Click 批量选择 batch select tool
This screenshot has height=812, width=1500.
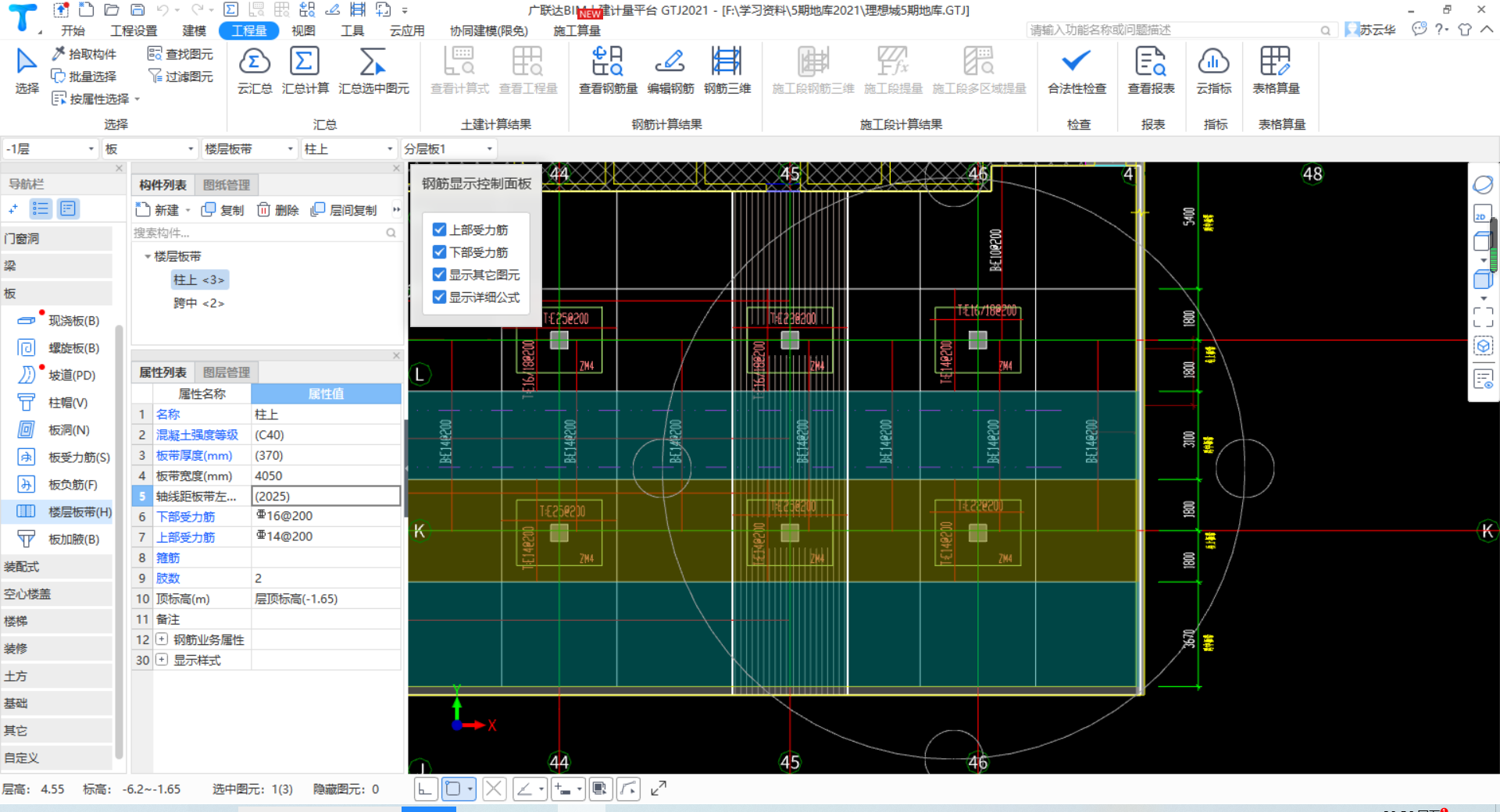tap(84, 76)
